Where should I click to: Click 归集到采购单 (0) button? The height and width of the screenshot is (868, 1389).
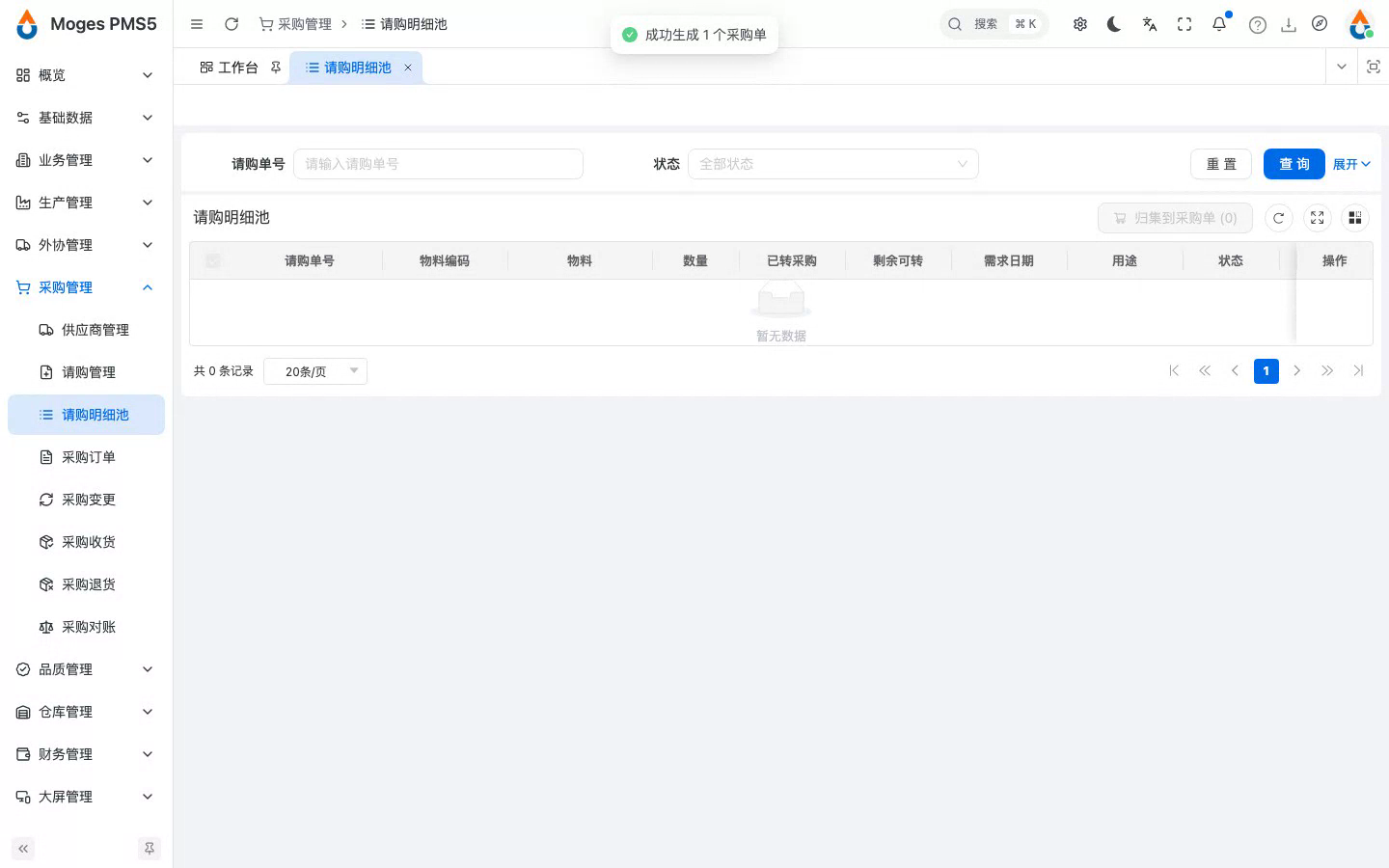(1175, 218)
